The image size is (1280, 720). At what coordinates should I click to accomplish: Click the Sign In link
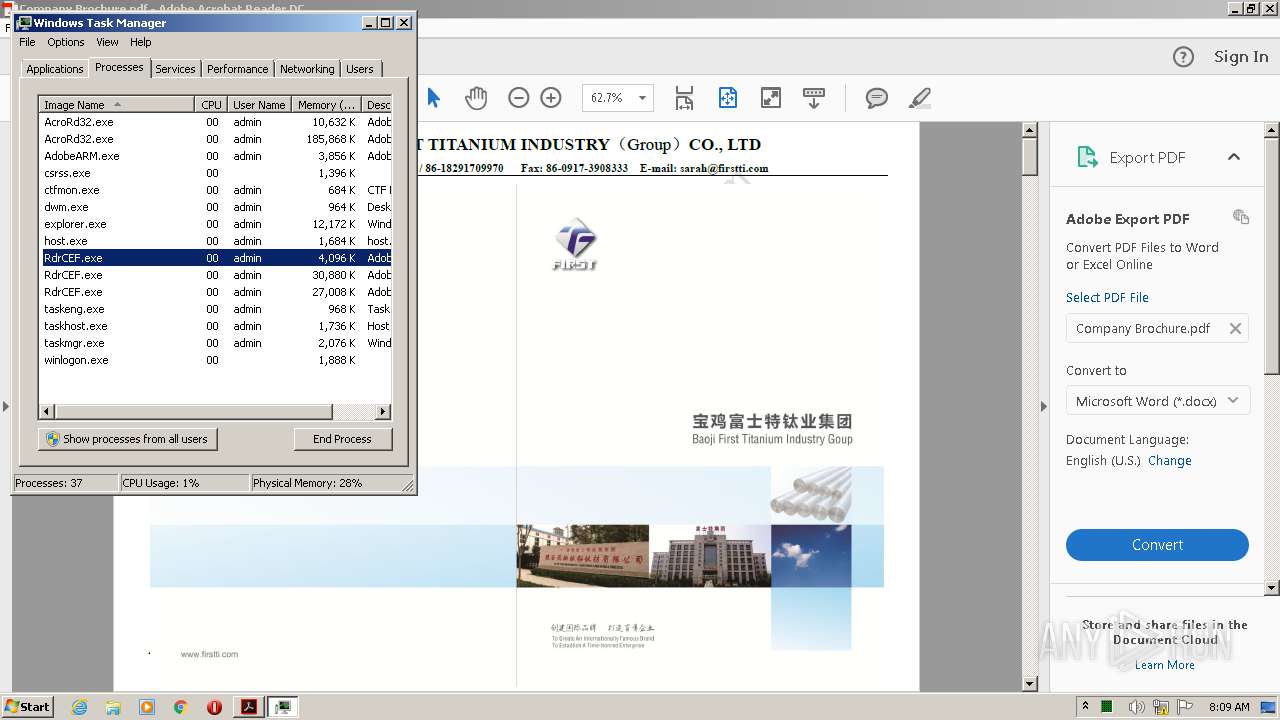pos(1241,57)
